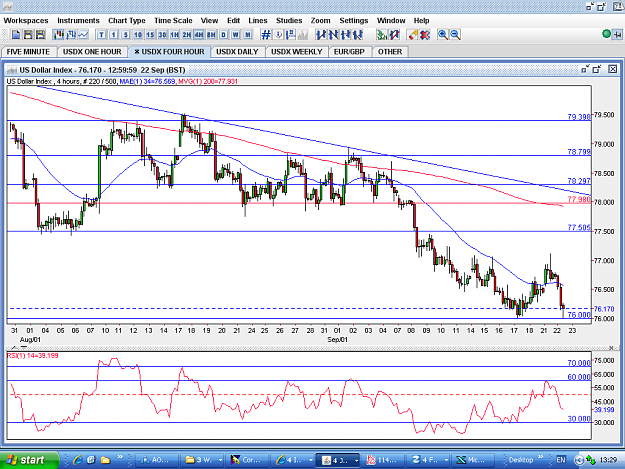Click the clock/time marker toolbar icon
This screenshot has width=625, height=469.
(x=278, y=35)
